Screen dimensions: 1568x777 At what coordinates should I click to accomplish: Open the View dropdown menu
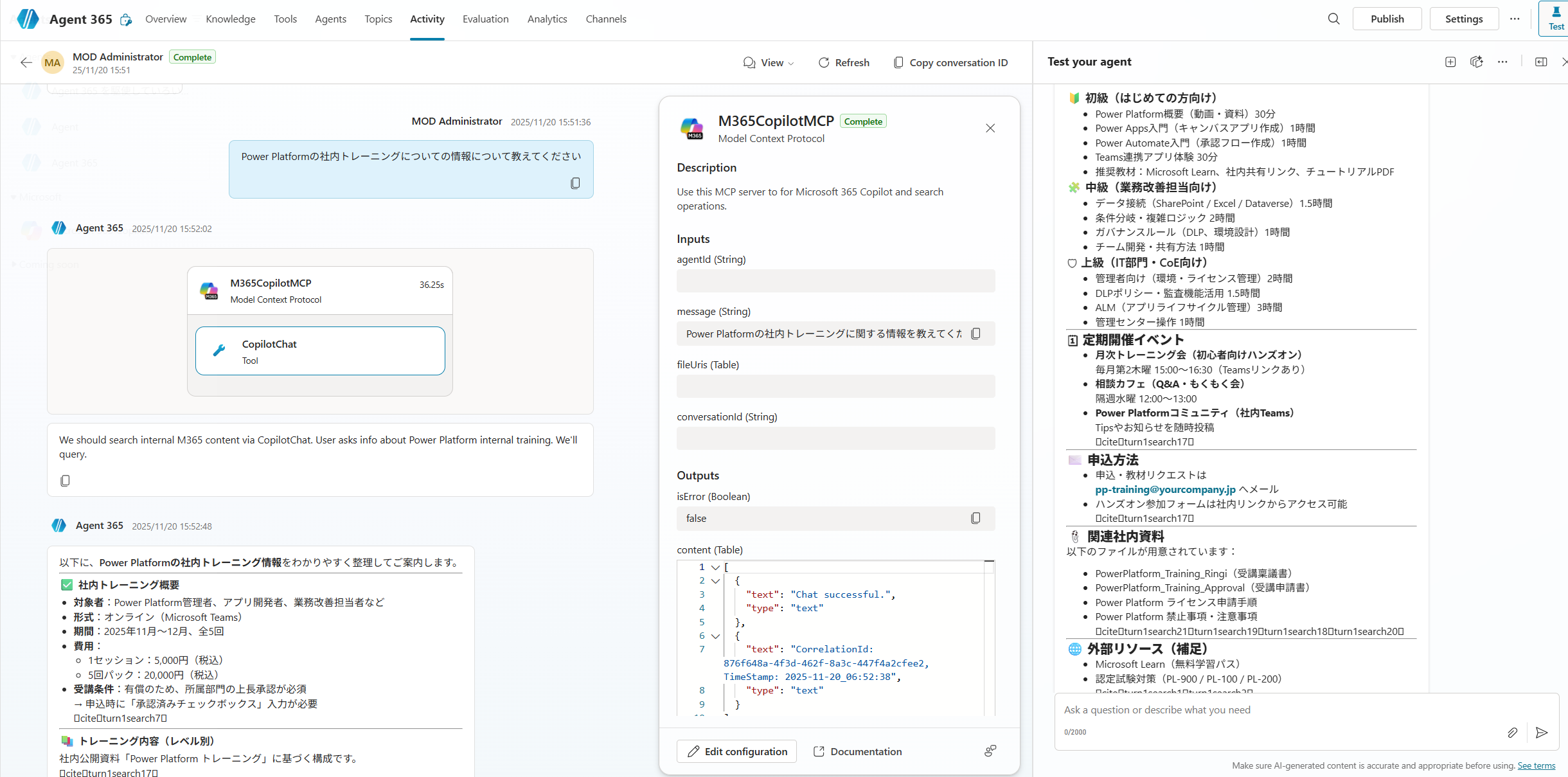769,62
